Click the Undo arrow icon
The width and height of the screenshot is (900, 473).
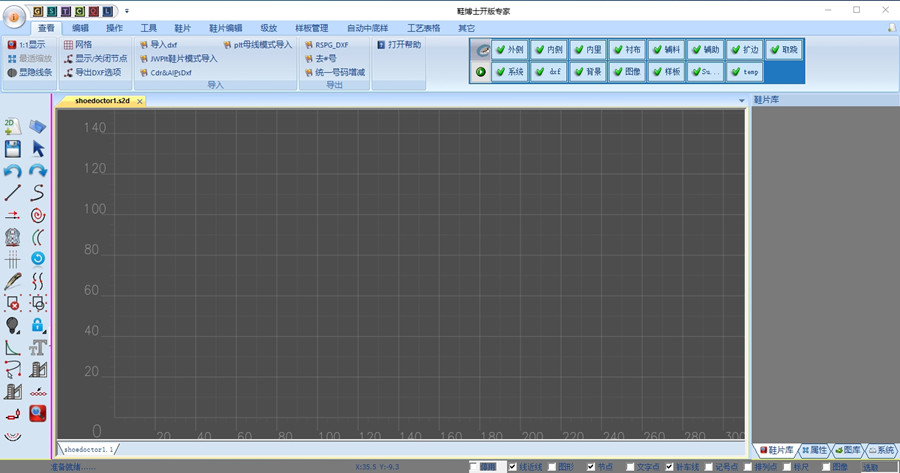click(x=13, y=171)
